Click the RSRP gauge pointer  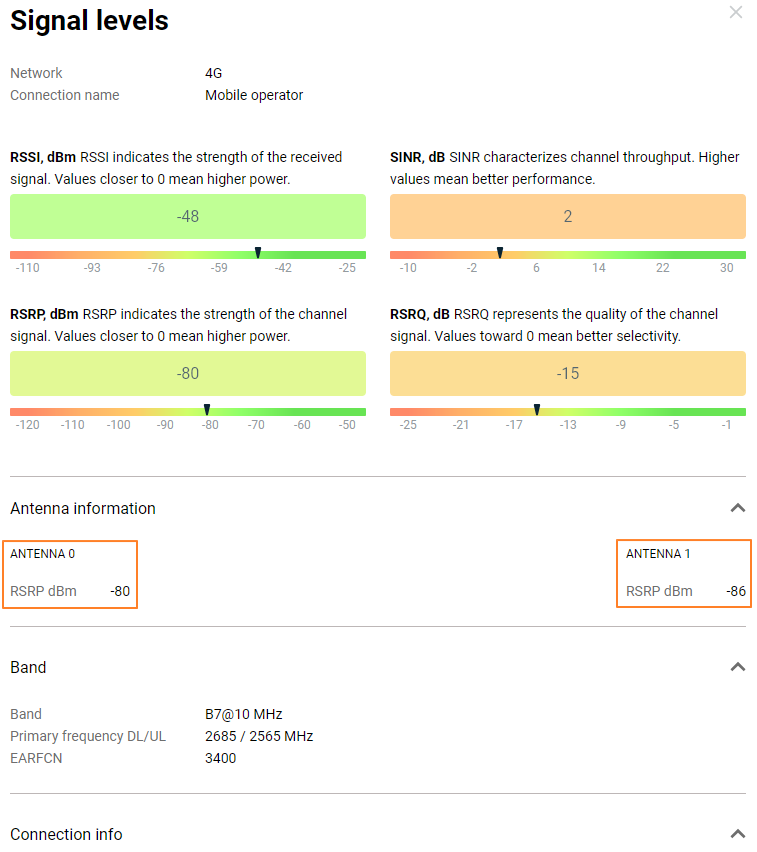pyautogui.click(x=207, y=410)
